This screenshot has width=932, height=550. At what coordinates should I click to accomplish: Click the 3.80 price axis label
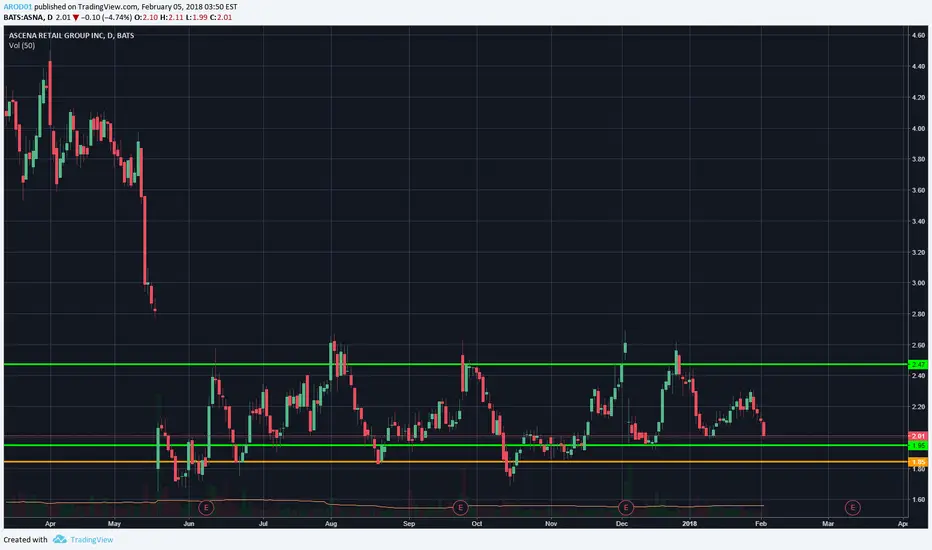tap(918, 159)
